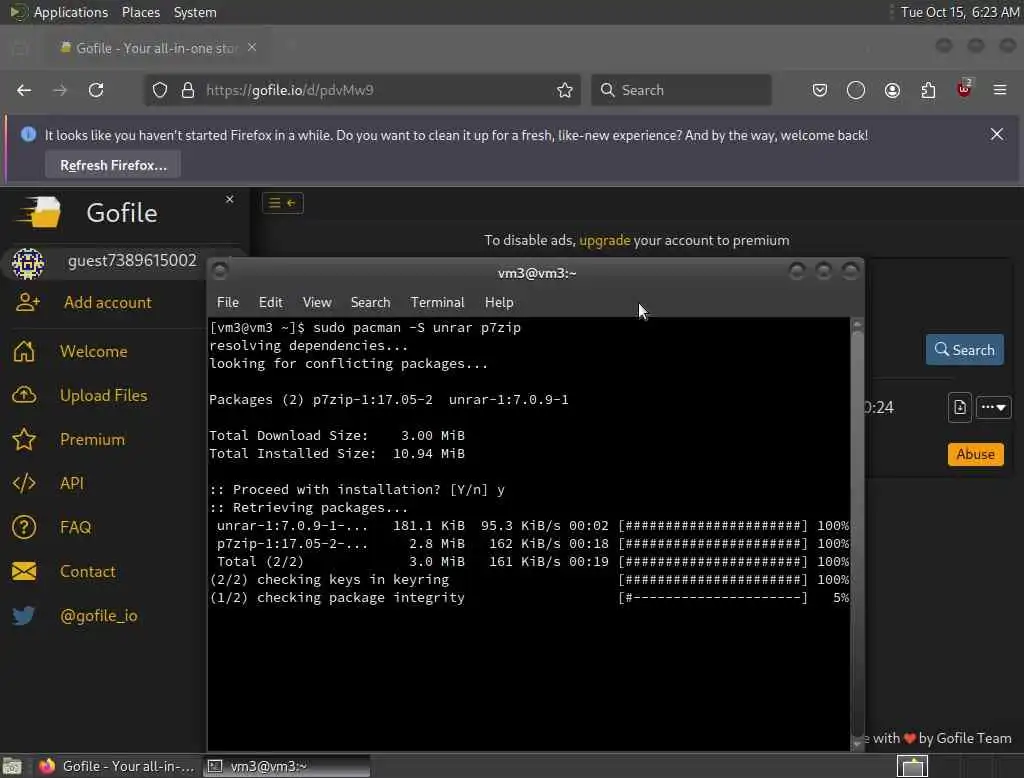Open Firefox hamburger application menu
Screen dimensions: 1024x778
tap(1000, 90)
